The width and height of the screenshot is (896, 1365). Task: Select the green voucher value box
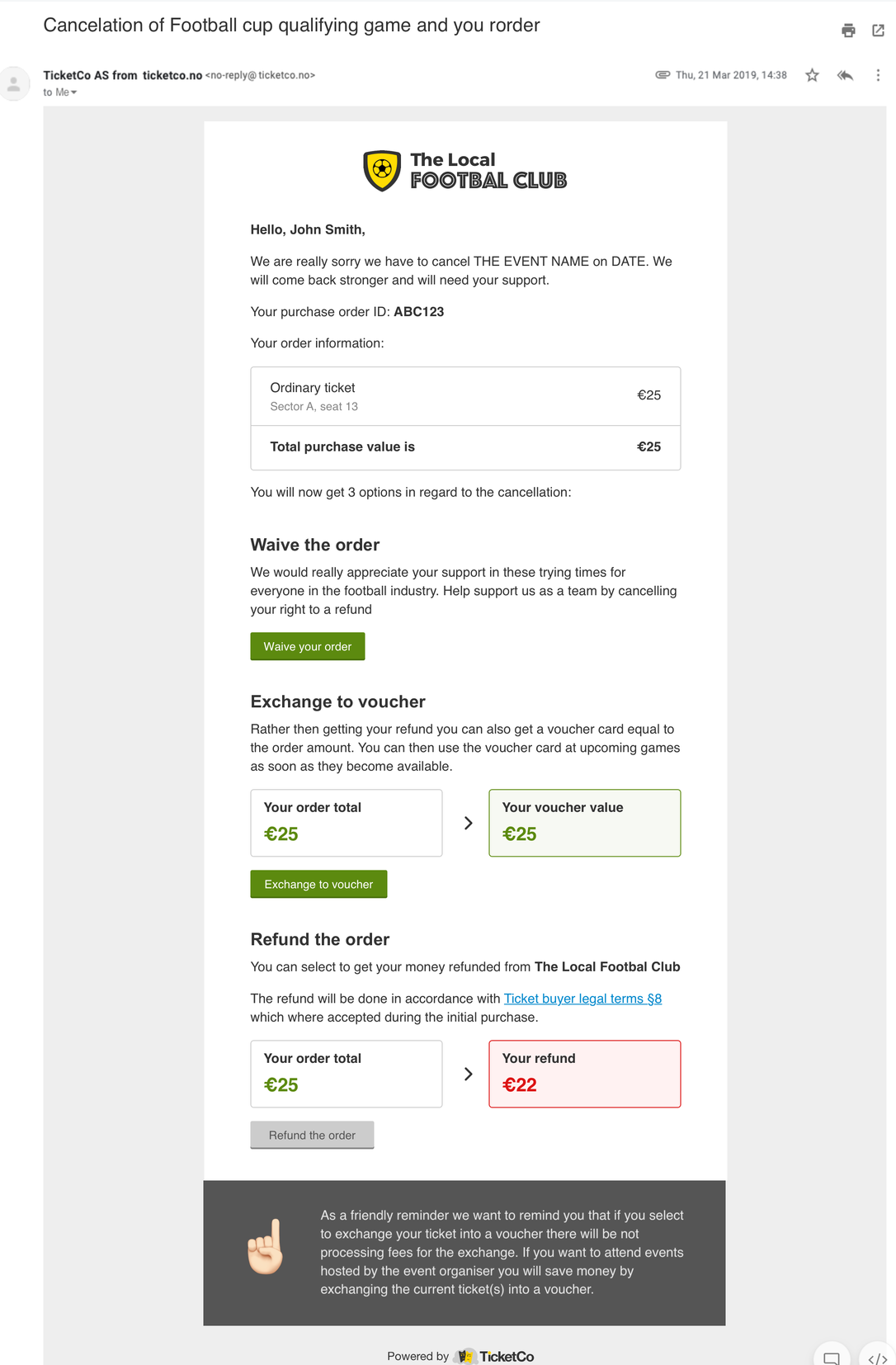585,823
